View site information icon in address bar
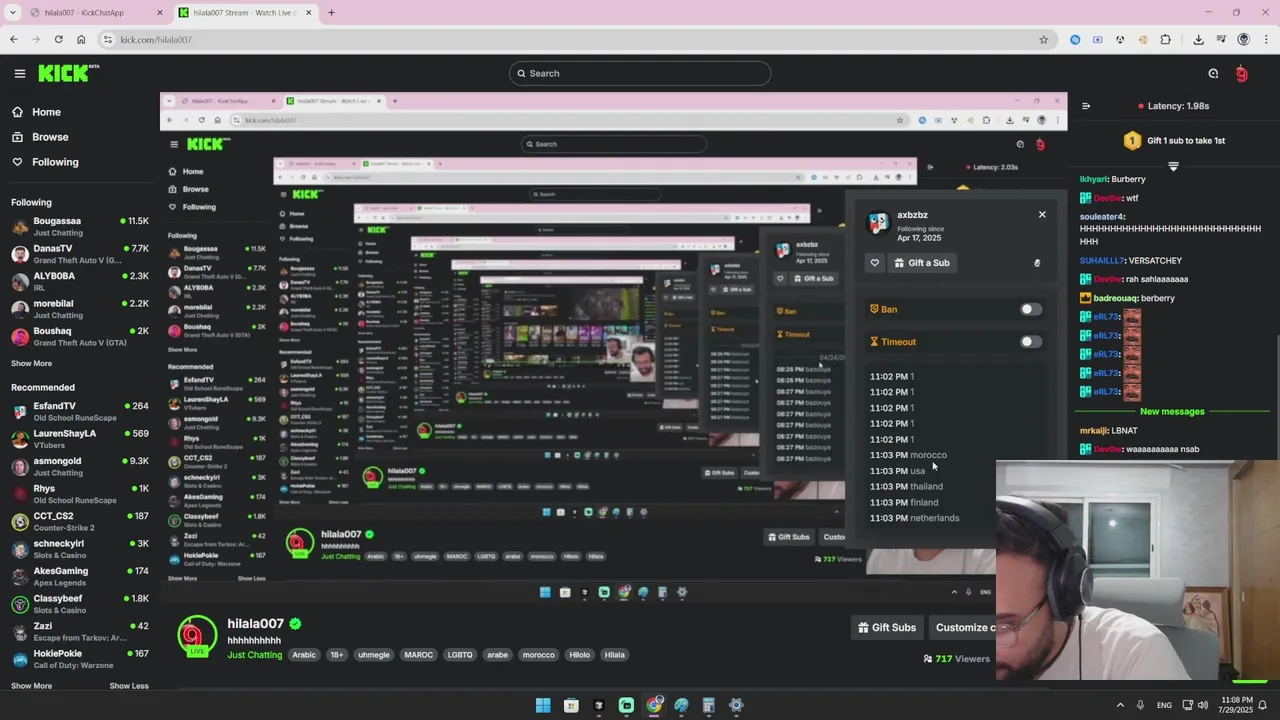This screenshot has width=1280, height=720. pos(108,40)
